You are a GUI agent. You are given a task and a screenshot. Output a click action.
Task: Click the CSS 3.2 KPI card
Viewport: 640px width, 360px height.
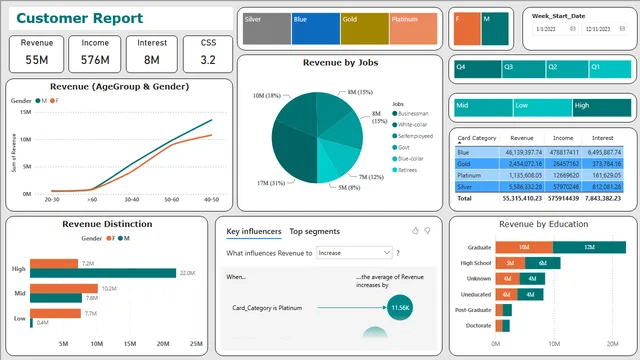[208, 54]
